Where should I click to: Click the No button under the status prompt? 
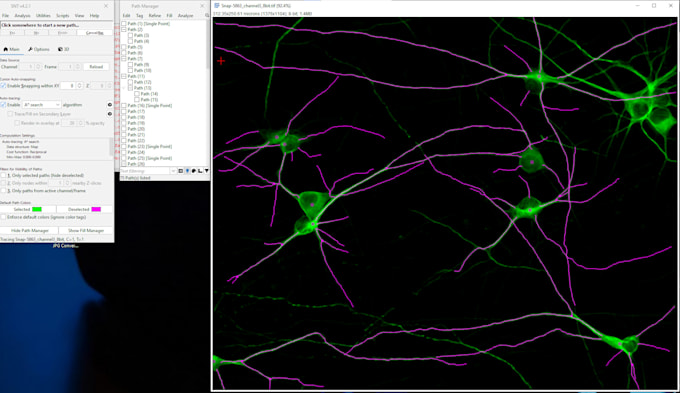click(36, 33)
